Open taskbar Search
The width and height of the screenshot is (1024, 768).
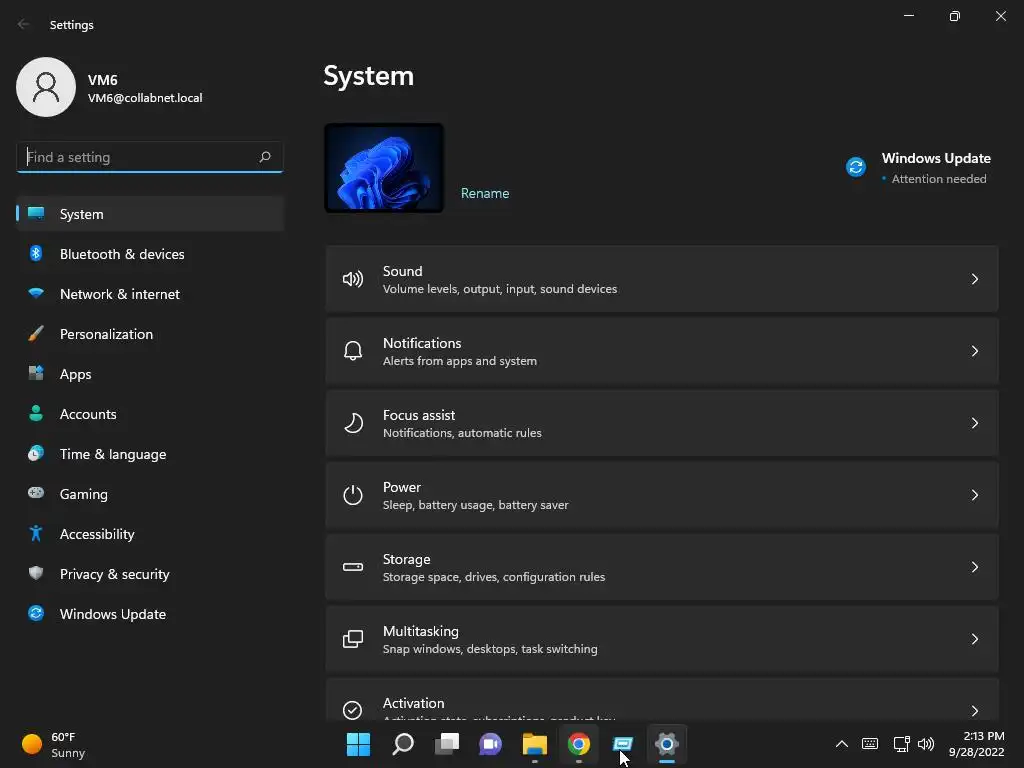[x=403, y=744]
